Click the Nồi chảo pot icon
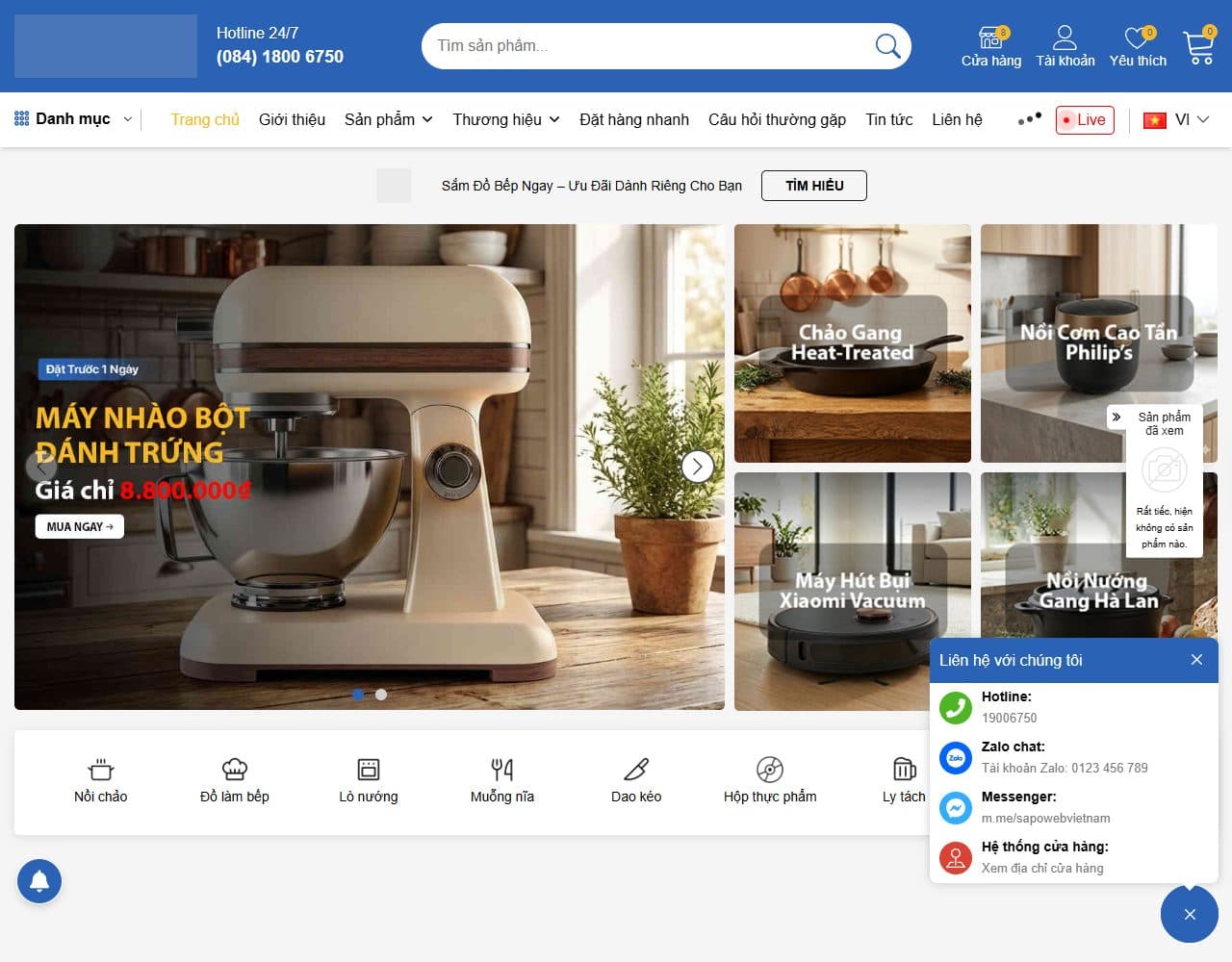 pyautogui.click(x=101, y=769)
